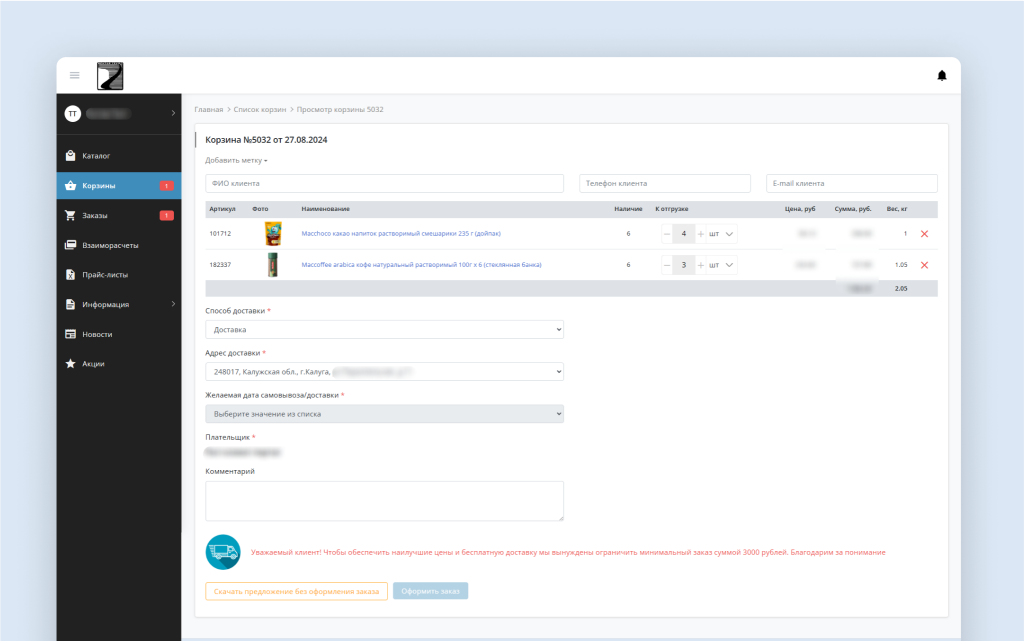This screenshot has width=1024, height=641.
Task: Click the company logo in header
Action: [x=110, y=76]
